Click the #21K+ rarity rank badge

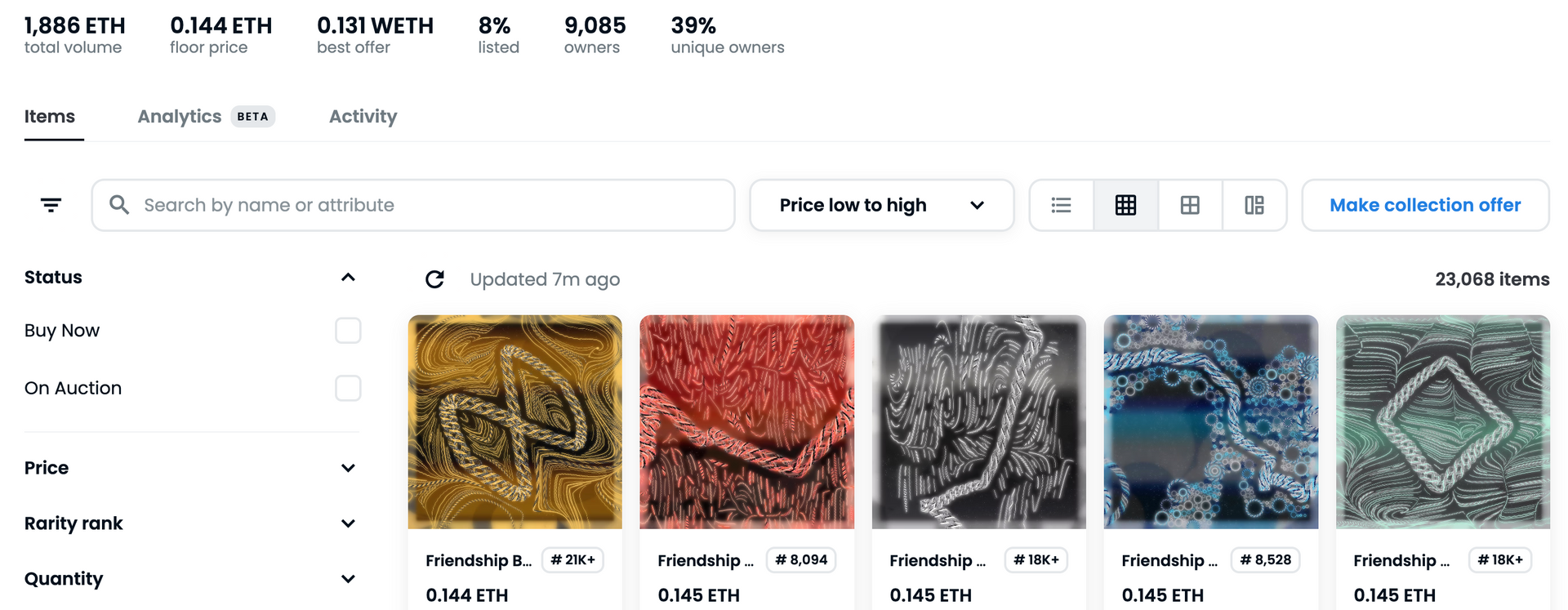572,560
